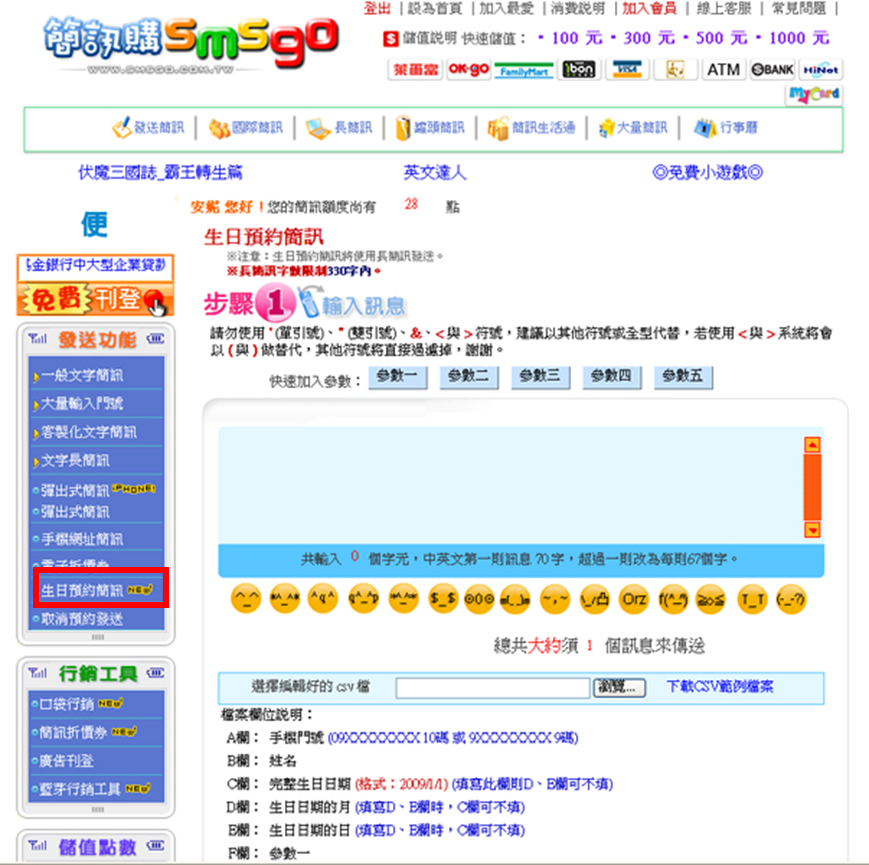Viewport: 869px width, 865px height.
Task: Click the CSV file path input field
Action: 490,688
